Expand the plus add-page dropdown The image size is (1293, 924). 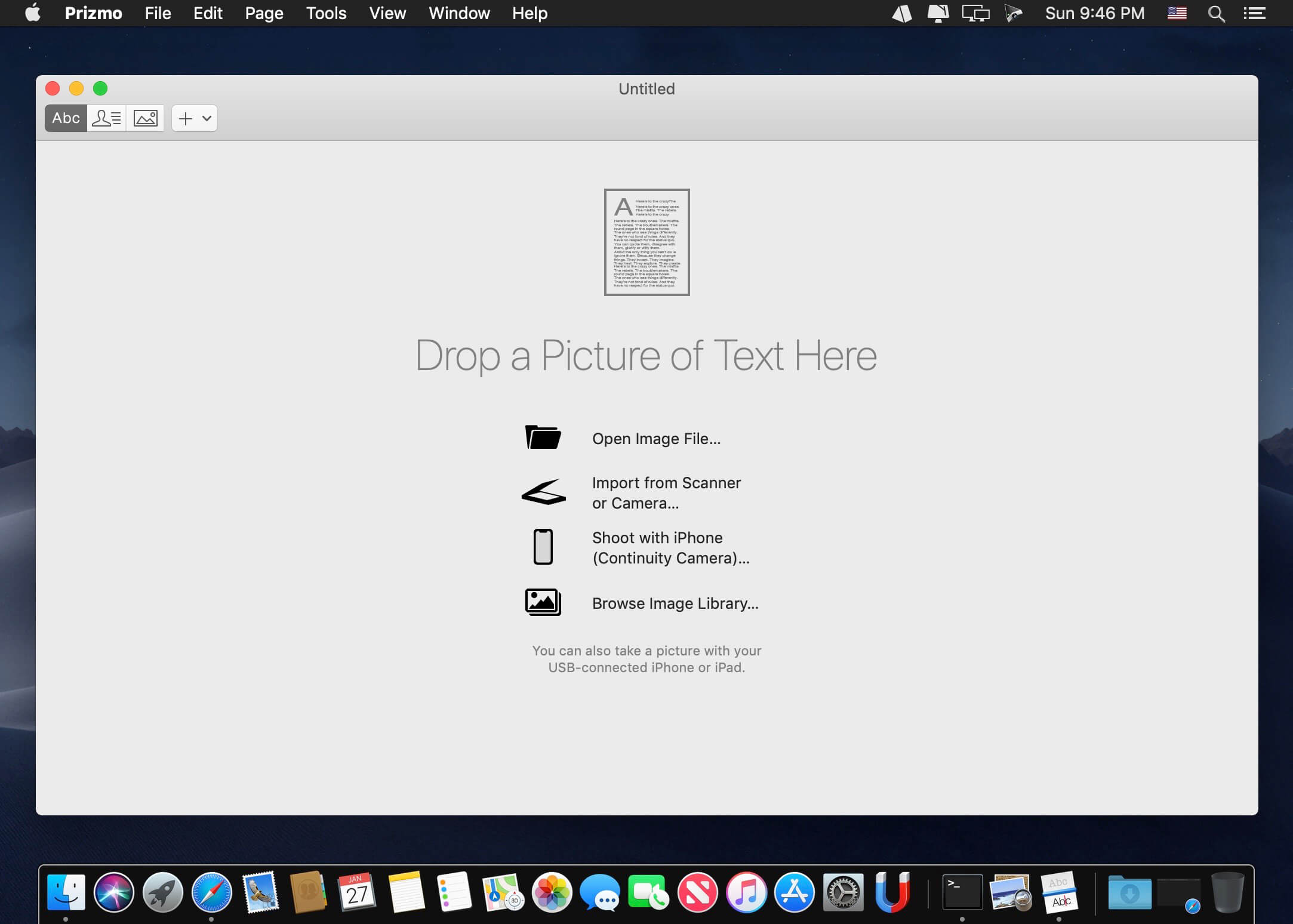point(206,118)
